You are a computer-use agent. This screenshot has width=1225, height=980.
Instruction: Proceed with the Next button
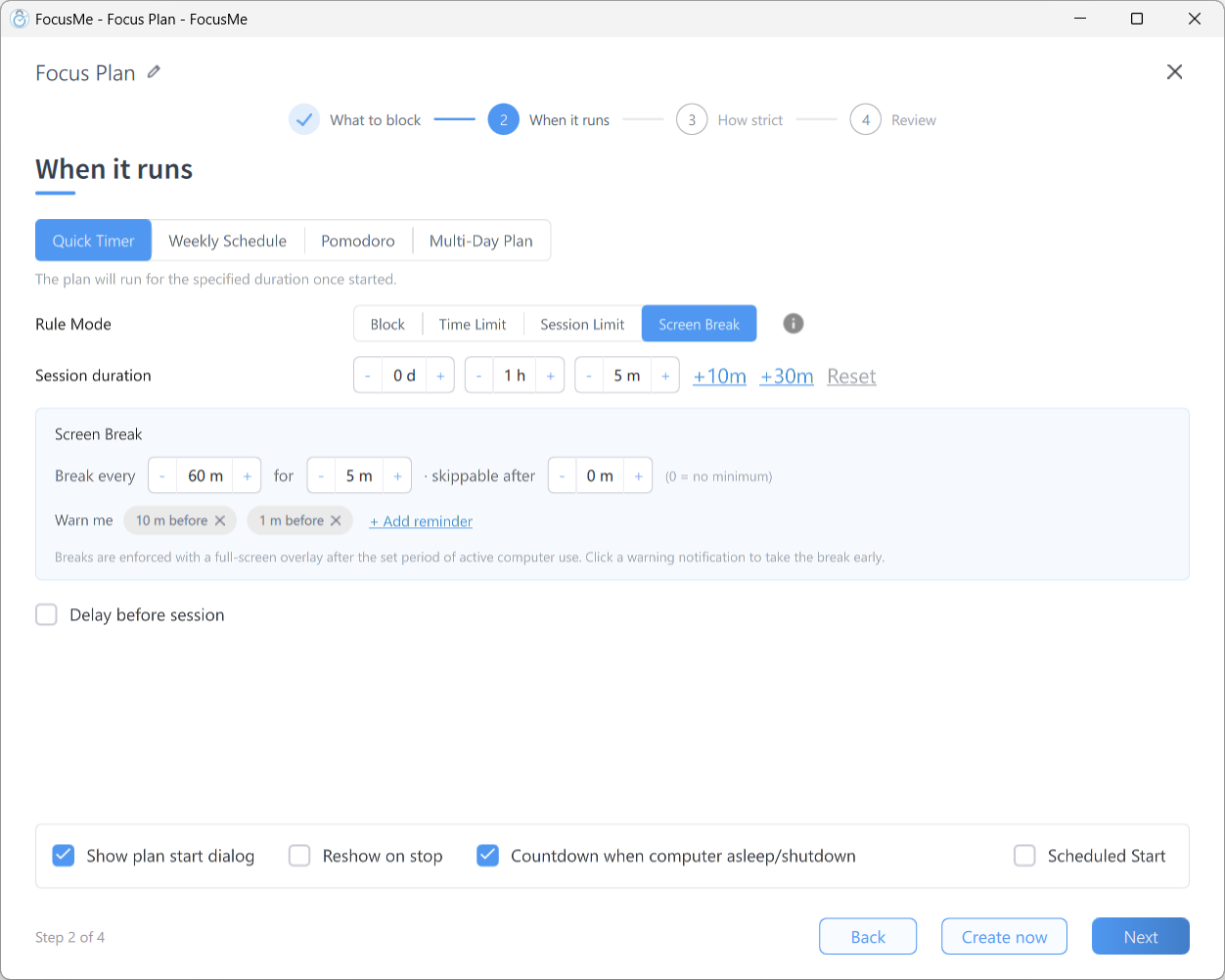coord(1141,936)
